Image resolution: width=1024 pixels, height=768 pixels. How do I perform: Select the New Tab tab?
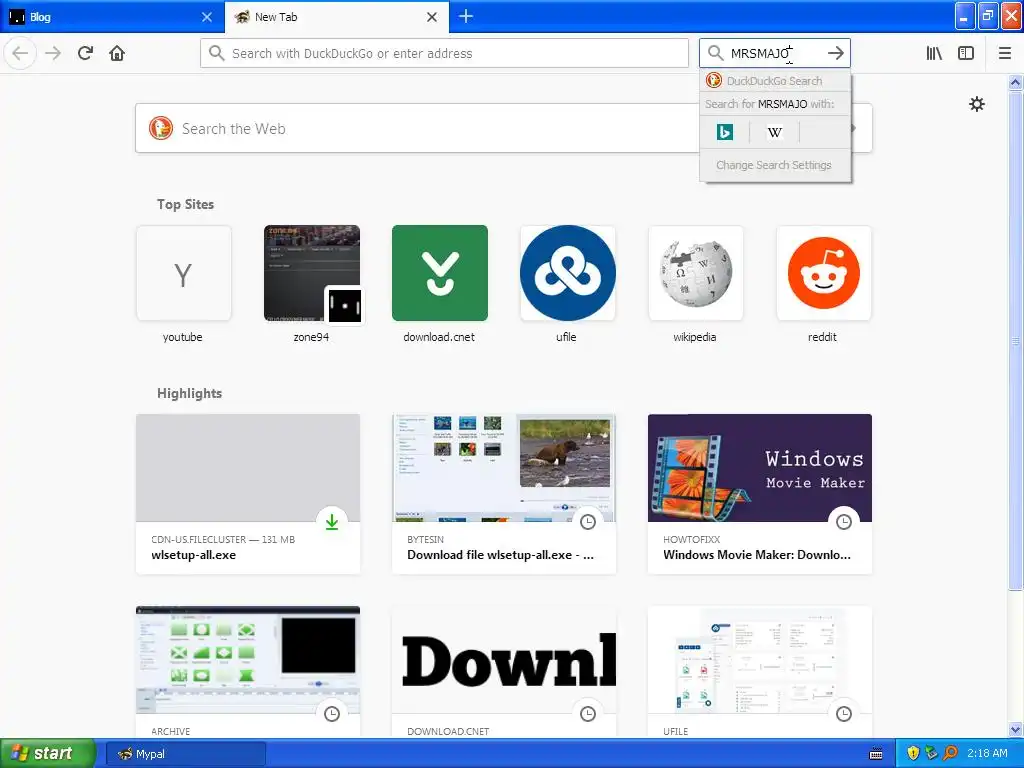click(x=336, y=17)
